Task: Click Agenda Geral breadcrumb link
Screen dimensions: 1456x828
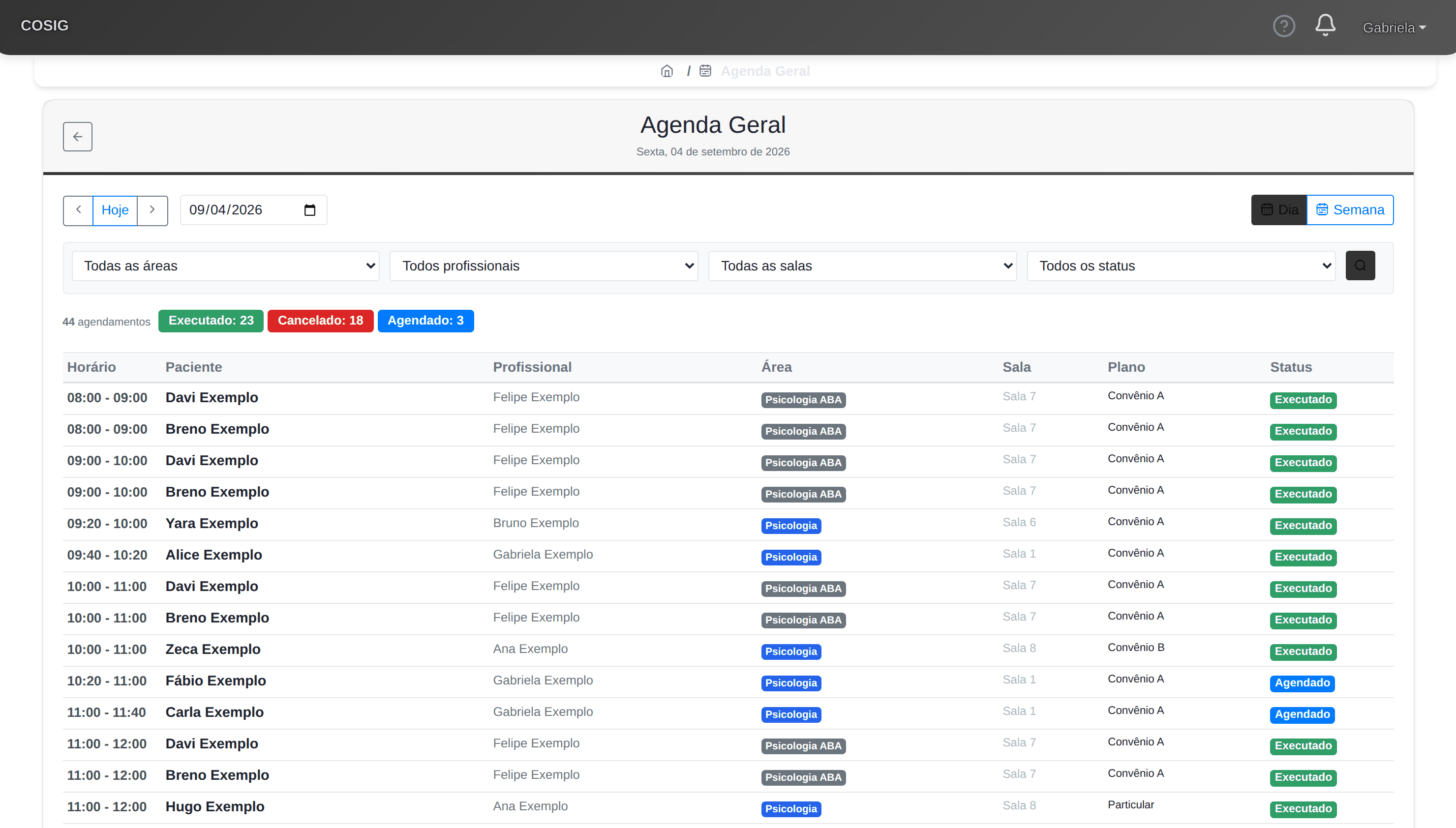Action: 765,71
